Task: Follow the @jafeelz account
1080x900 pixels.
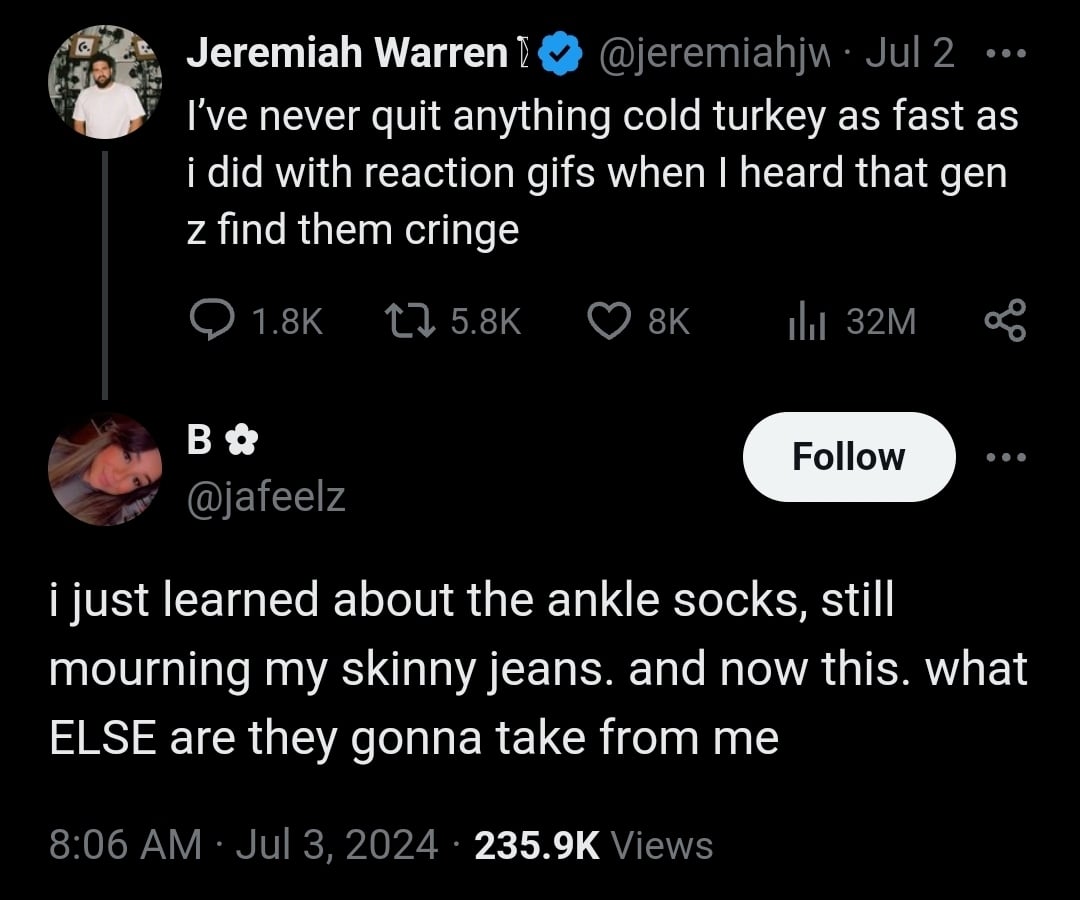Action: 848,457
